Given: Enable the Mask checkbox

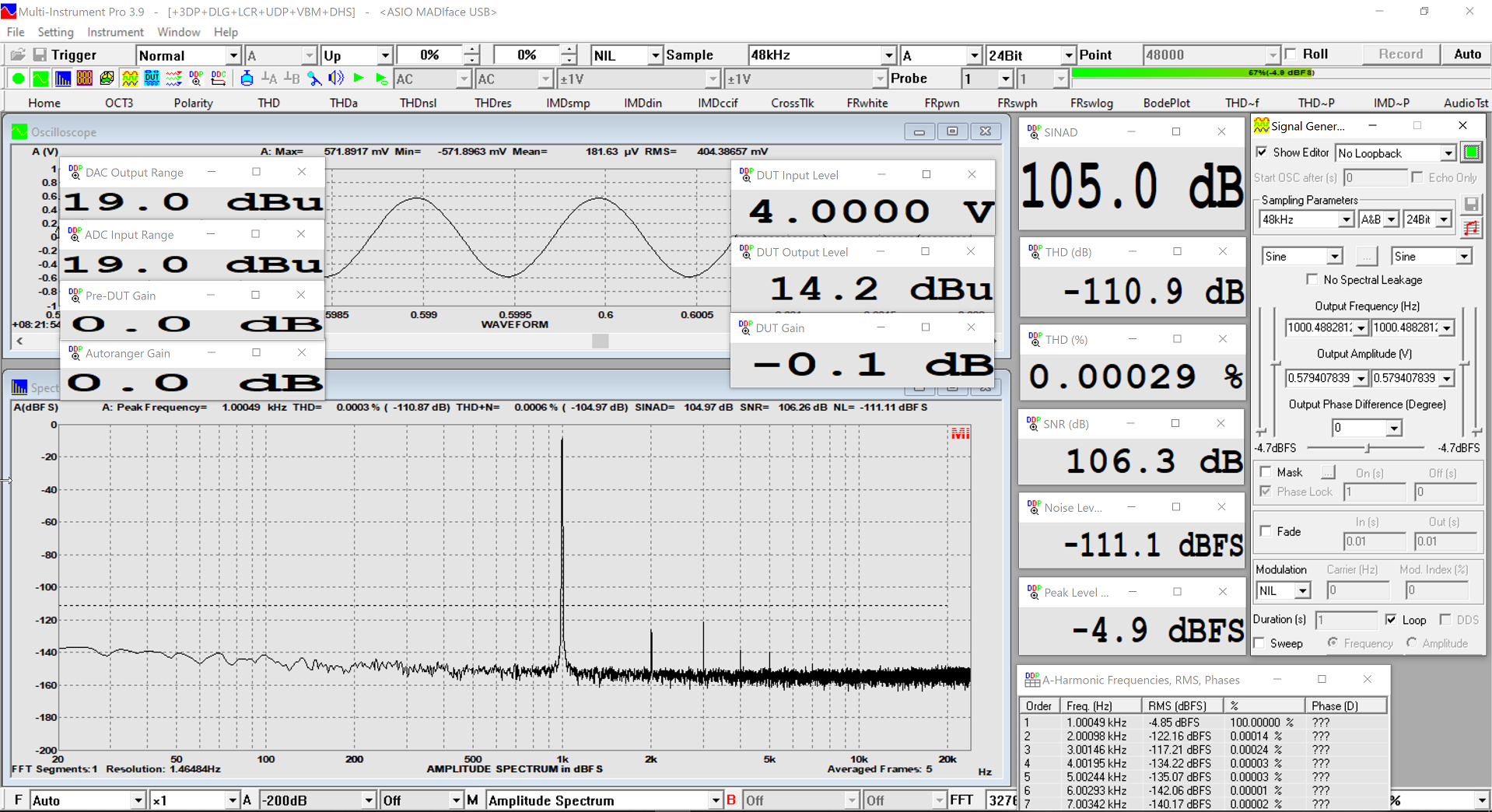Looking at the screenshot, I should [1266, 472].
